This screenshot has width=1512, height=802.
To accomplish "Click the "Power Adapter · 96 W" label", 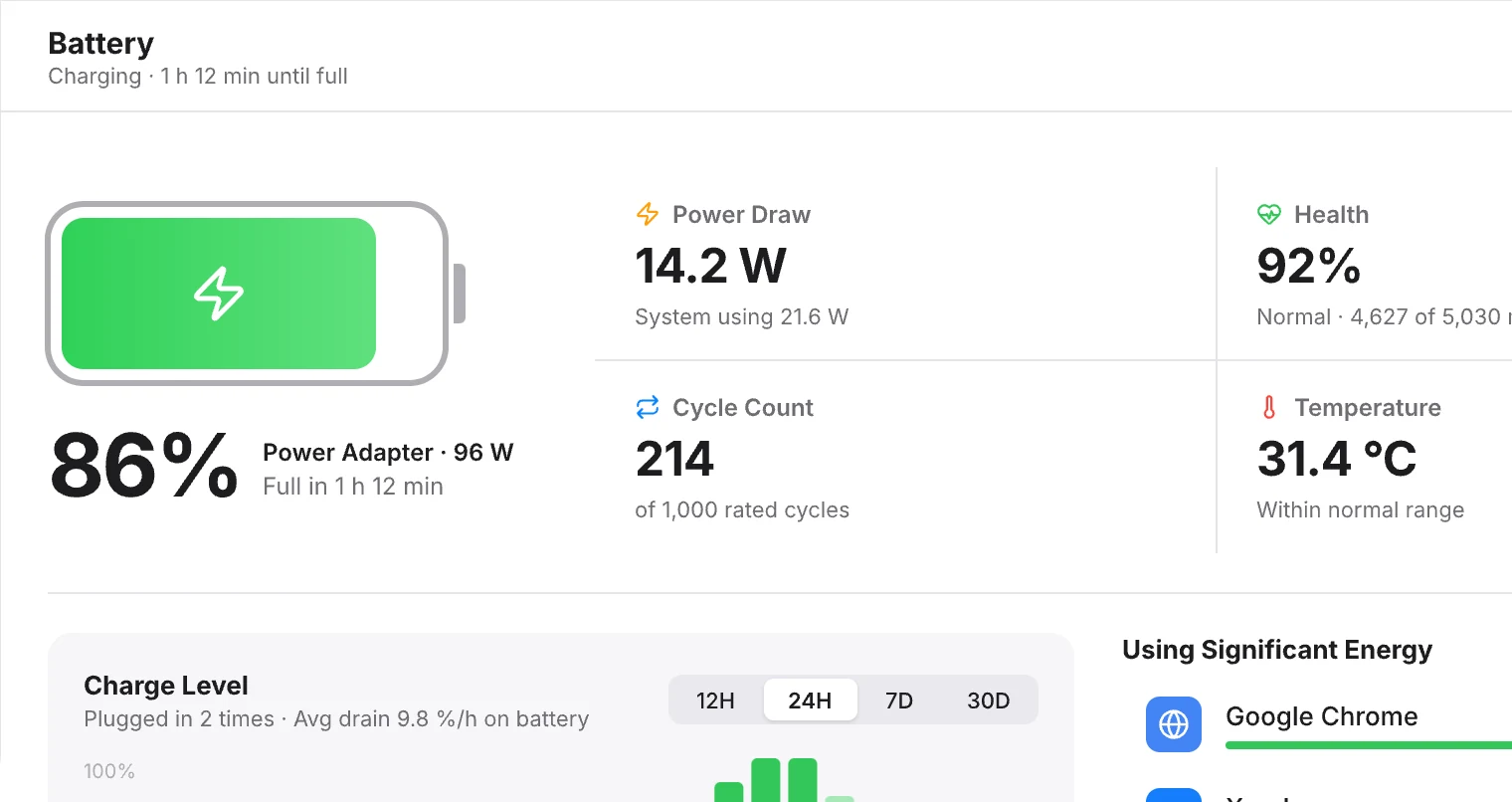I will (388, 453).
